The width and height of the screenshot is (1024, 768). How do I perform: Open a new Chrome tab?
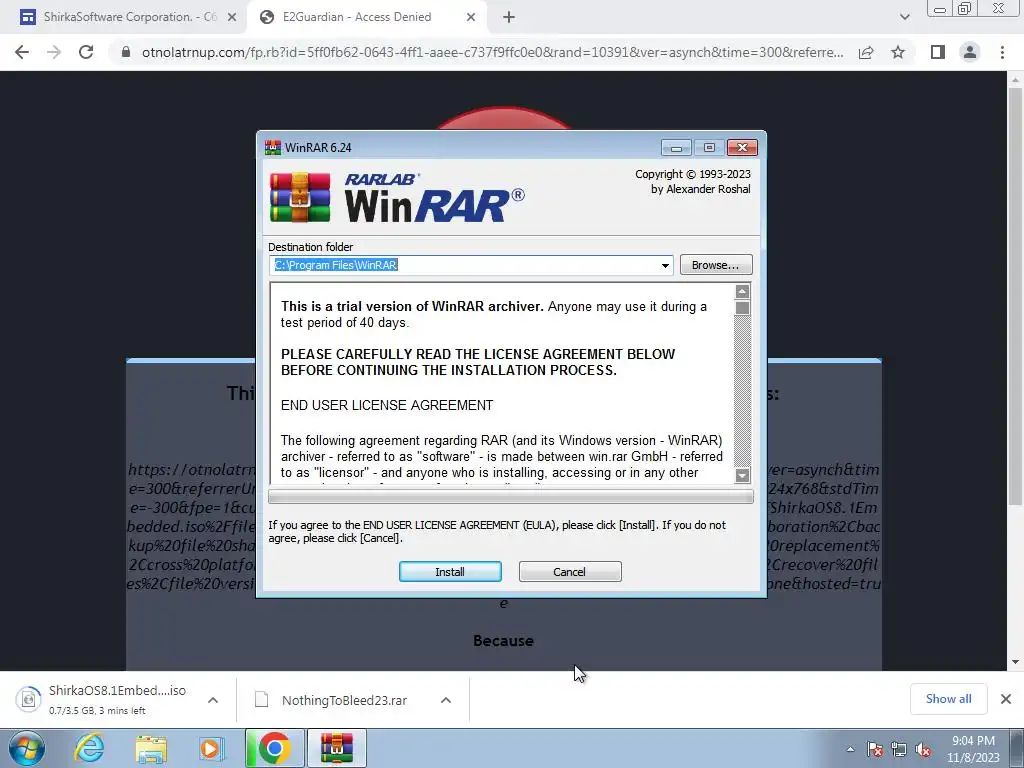(x=509, y=18)
